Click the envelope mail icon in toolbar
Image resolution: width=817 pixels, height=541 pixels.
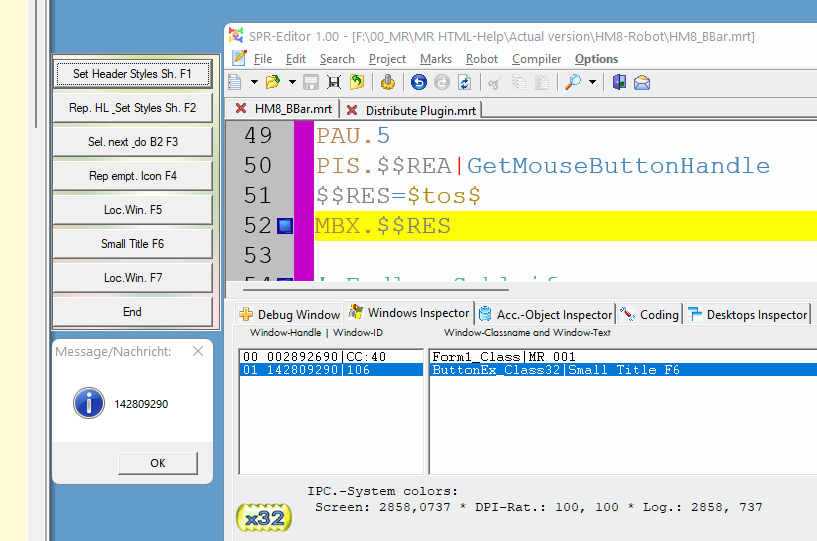click(x=642, y=82)
